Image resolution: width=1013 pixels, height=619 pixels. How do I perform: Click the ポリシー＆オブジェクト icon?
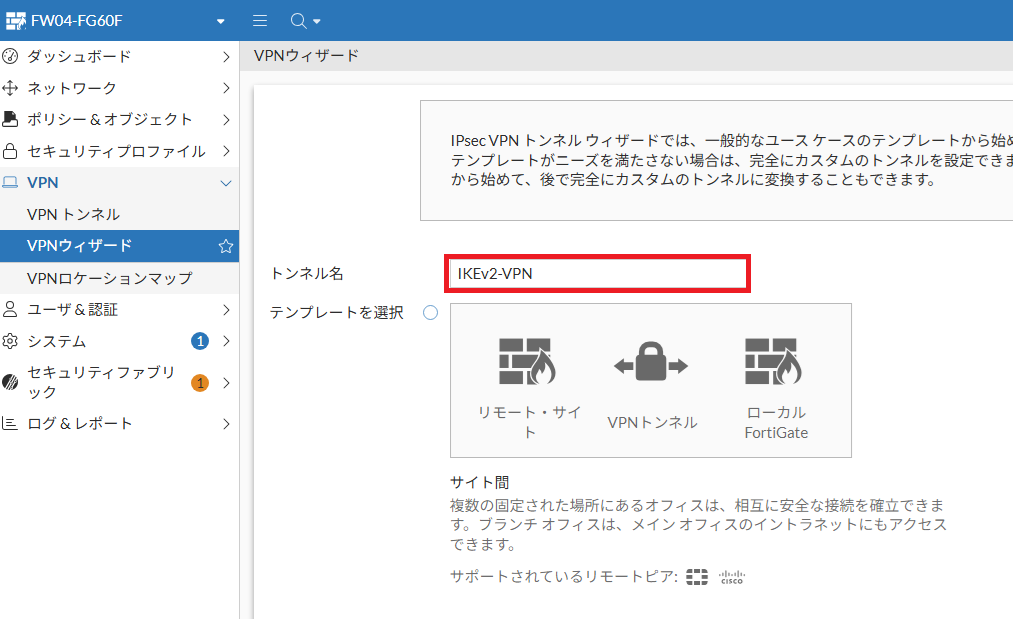click(10, 119)
